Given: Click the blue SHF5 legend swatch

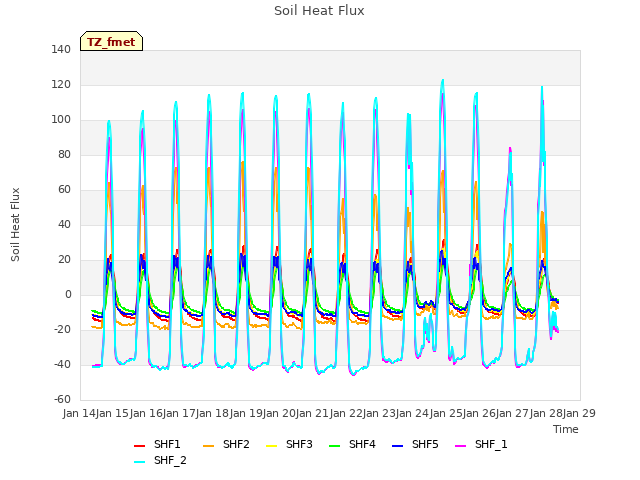Looking at the screenshot, I should point(397,445).
